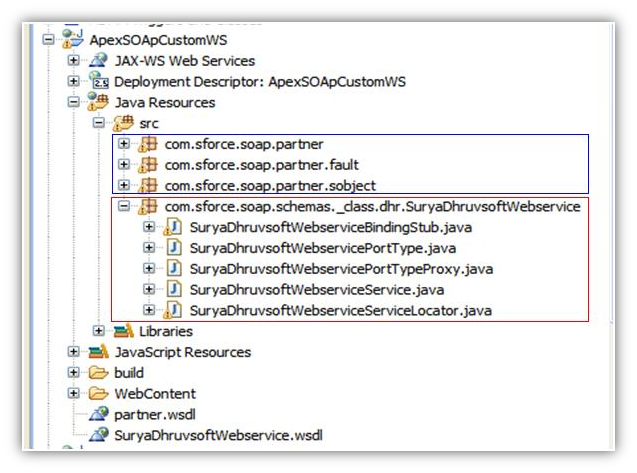
Task: Click the Deployment Descriptor 2.5 icon
Action: [99, 80]
